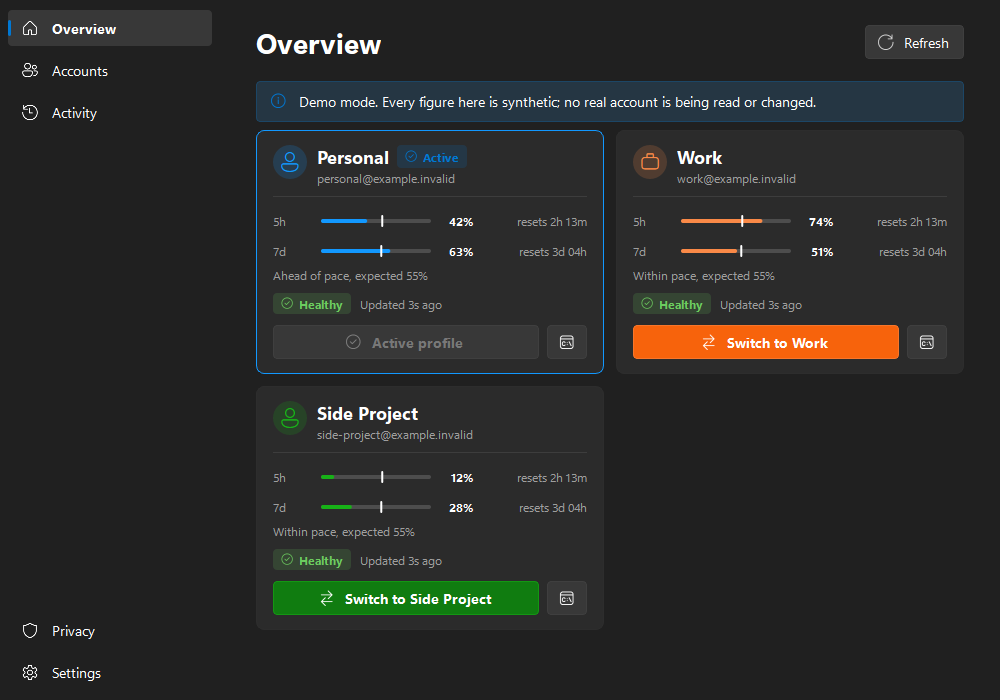Click Healthy badge on Personal card
Viewport: 1000px width, 700px height.
312,304
